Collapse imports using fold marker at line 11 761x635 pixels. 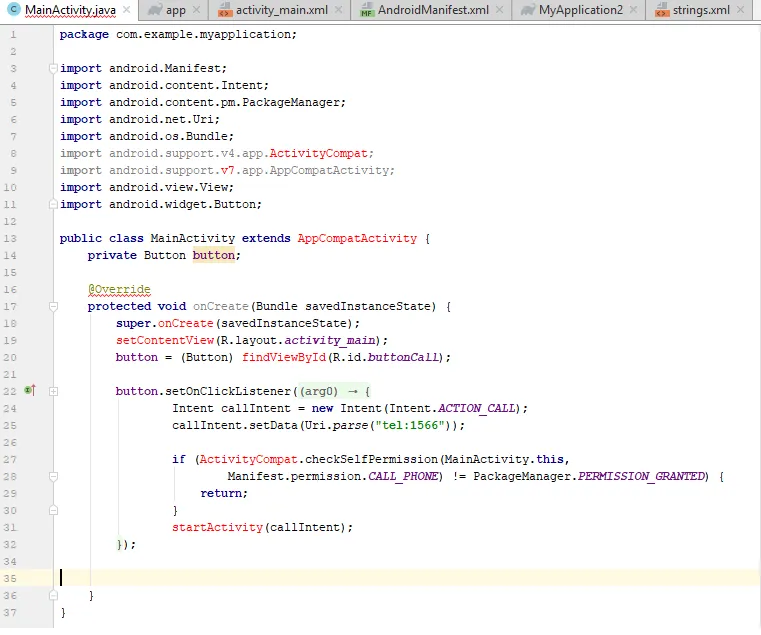click(53, 204)
